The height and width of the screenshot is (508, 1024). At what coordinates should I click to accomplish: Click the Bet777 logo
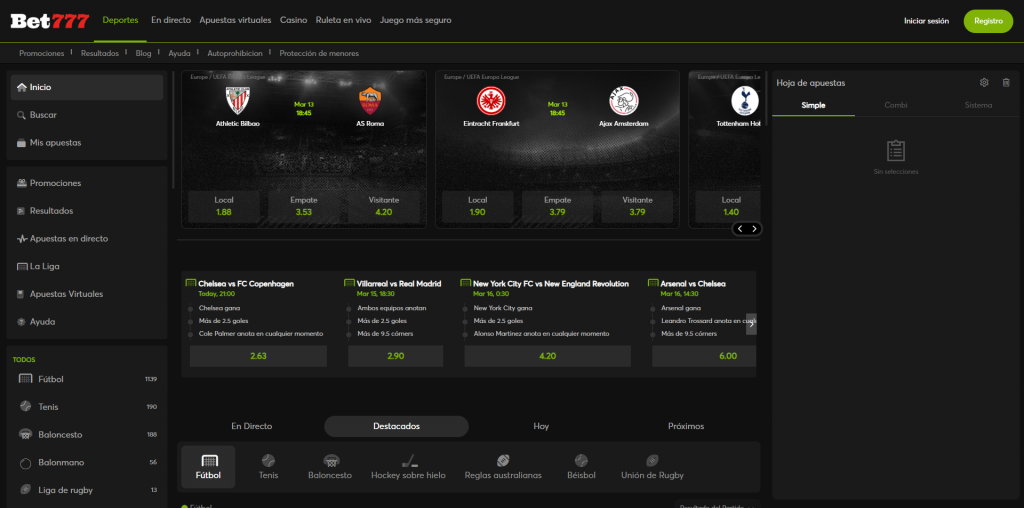coord(50,21)
